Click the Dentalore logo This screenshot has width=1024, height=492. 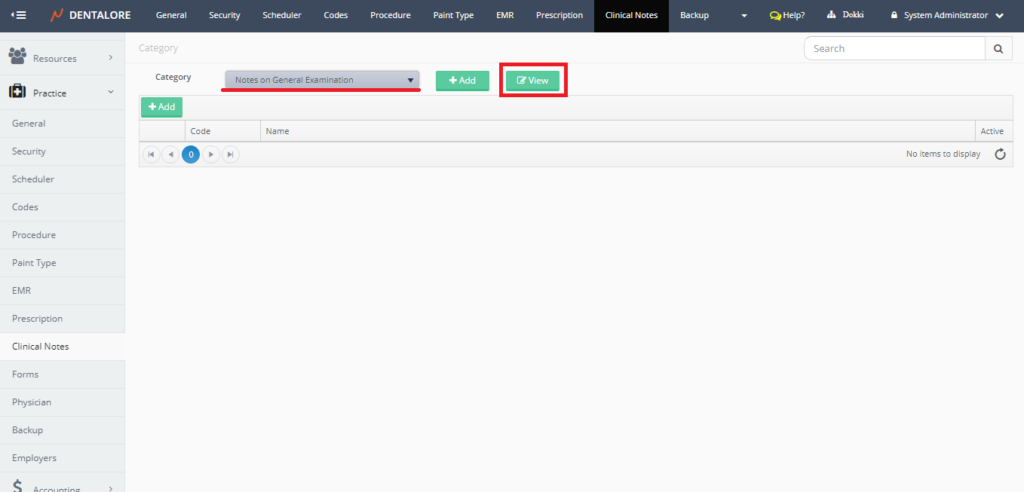91,15
